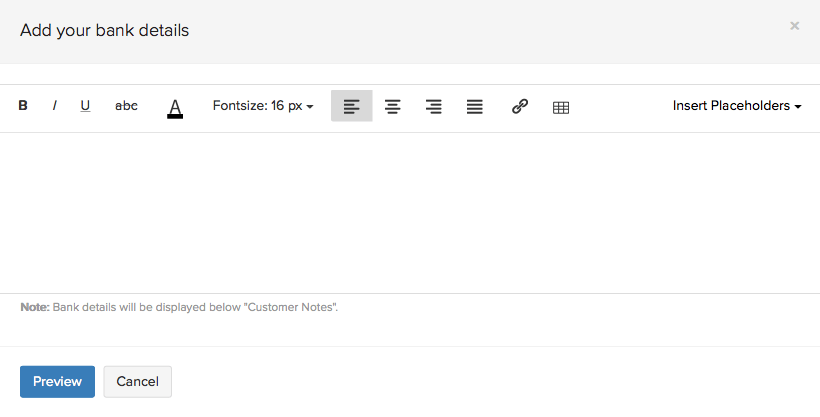Apply underline to text
The width and height of the screenshot is (820, 417).
(85, 106)
